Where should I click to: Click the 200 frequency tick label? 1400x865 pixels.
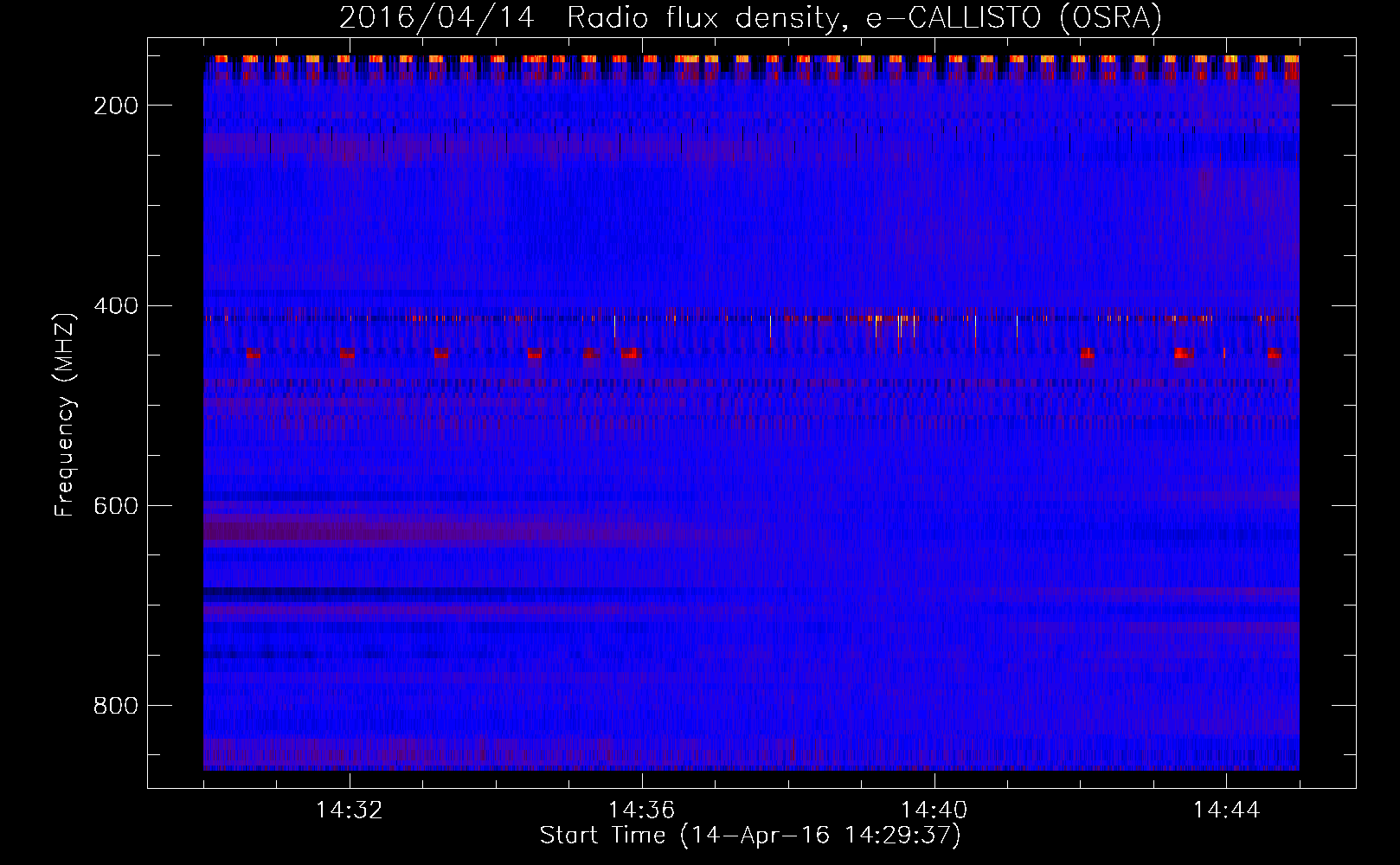click(115, 106)
